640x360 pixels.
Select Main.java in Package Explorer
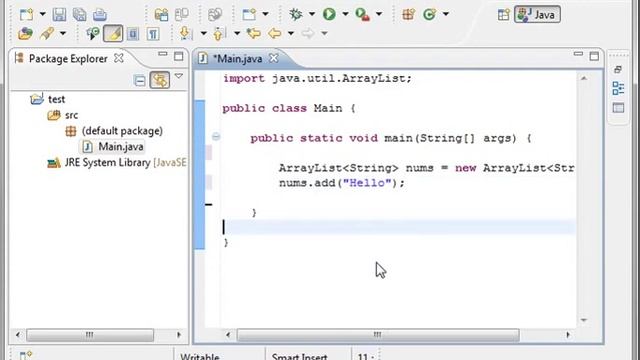(x=120, y=147)
